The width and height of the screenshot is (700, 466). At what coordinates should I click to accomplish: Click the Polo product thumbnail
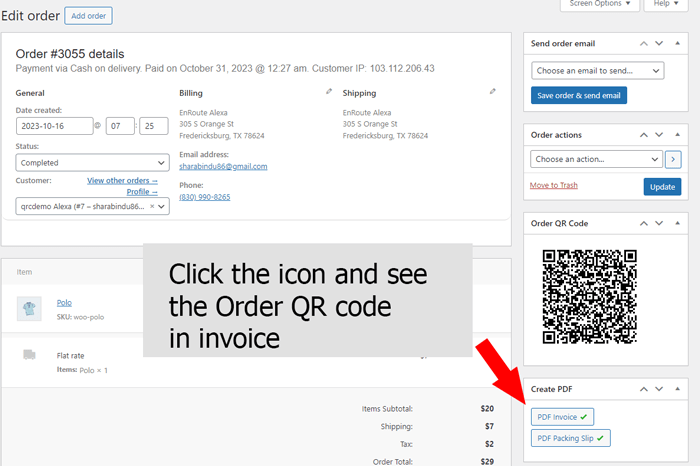tap(29, 308)
